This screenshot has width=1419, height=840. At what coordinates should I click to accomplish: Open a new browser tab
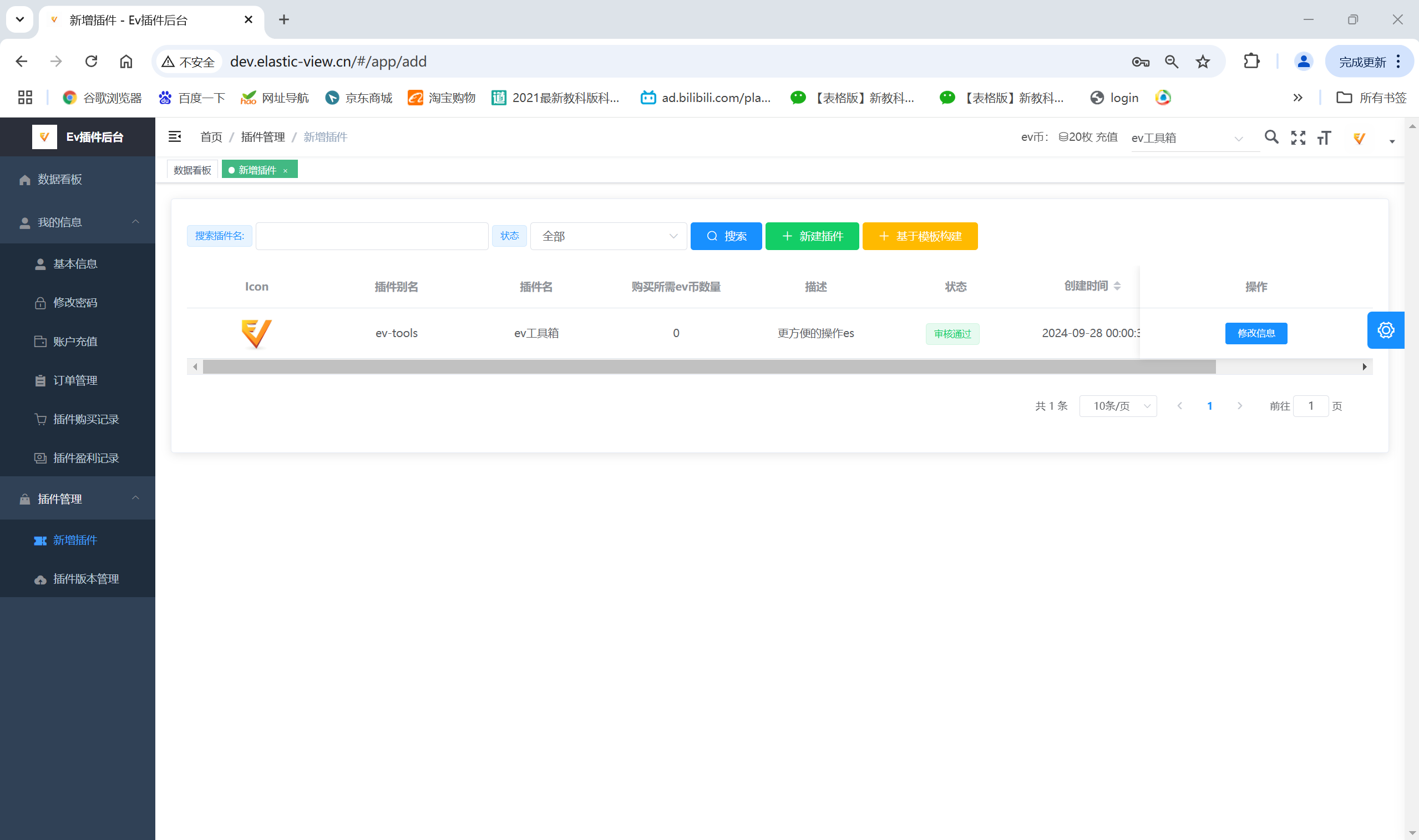tap(283, 20)
